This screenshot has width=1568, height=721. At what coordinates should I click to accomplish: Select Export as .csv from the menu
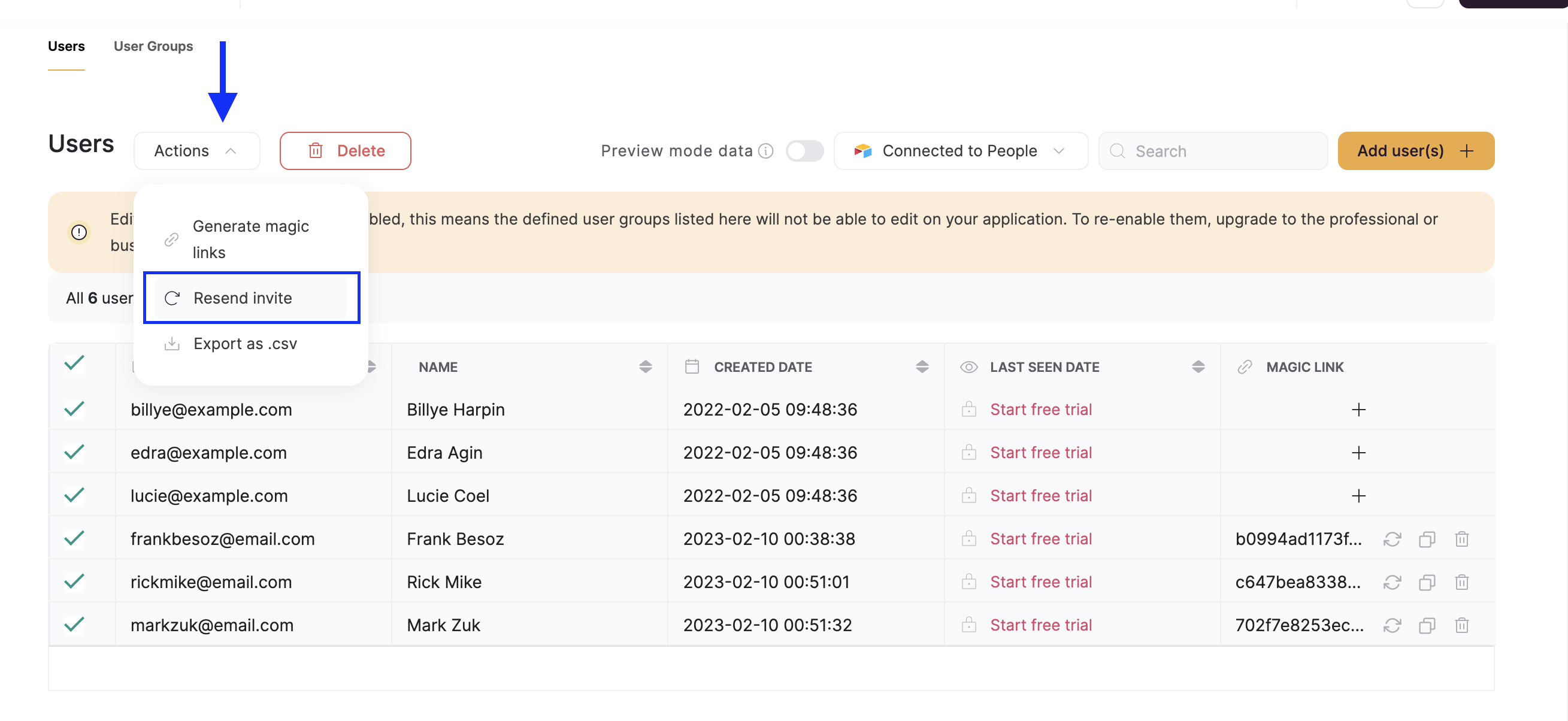tap(245, 343)
